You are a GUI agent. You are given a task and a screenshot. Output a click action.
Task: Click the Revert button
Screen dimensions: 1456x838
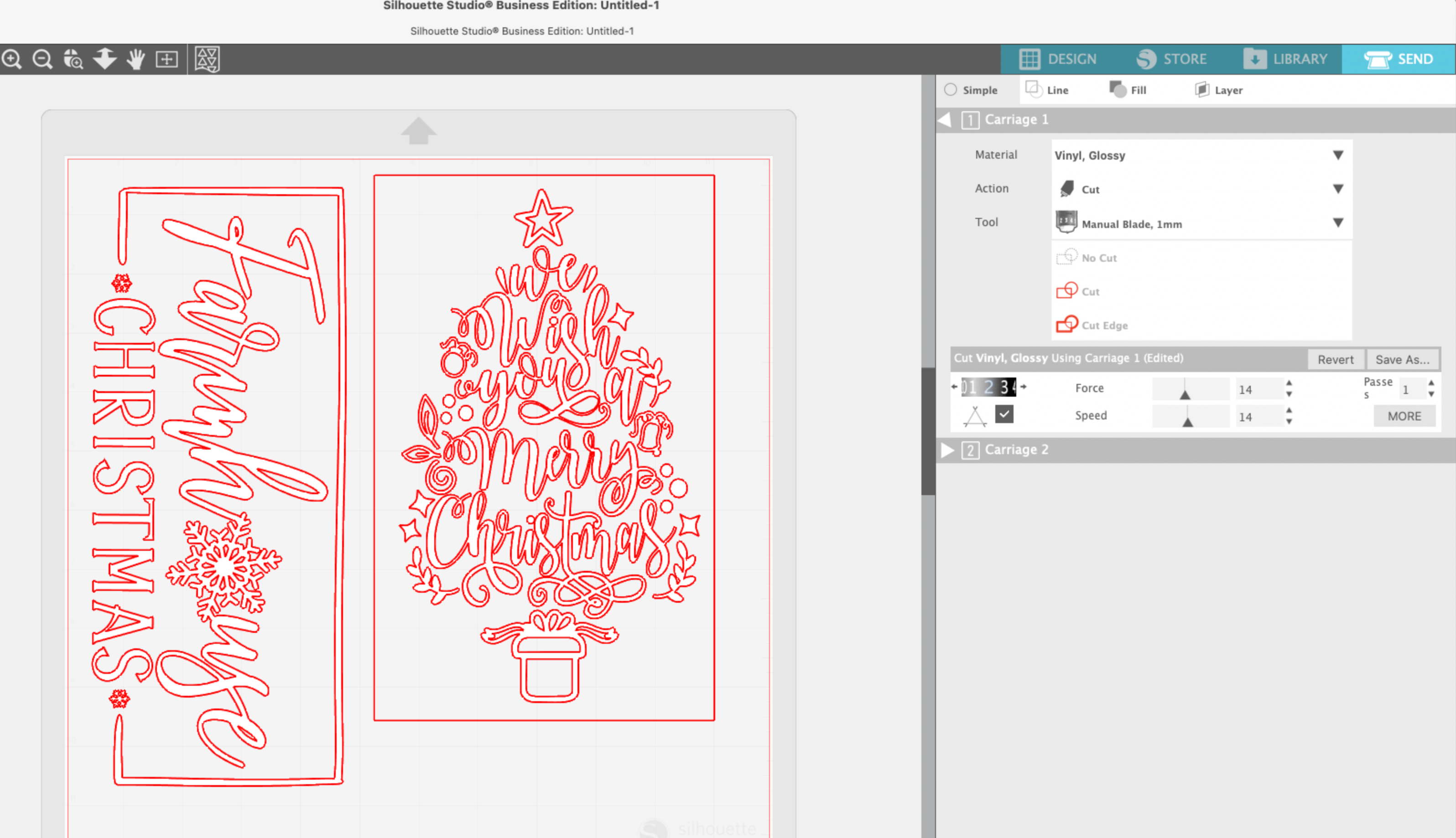[1335, 360]
